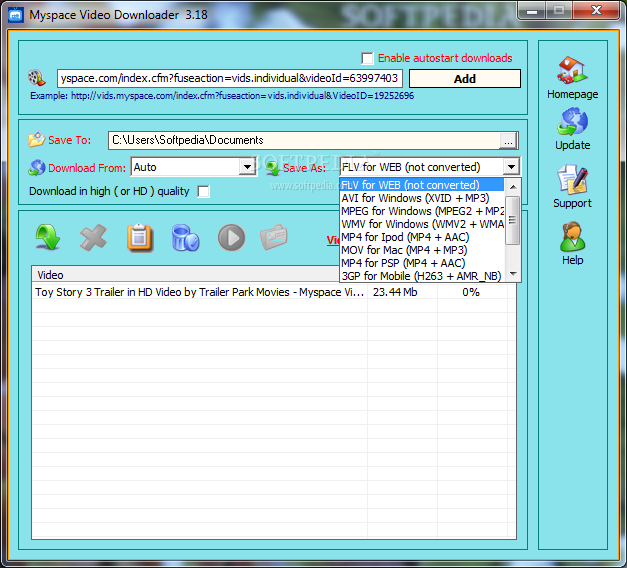
Task: Click the Save To path field
Action: pyautogui.click(x=304, y=140)
